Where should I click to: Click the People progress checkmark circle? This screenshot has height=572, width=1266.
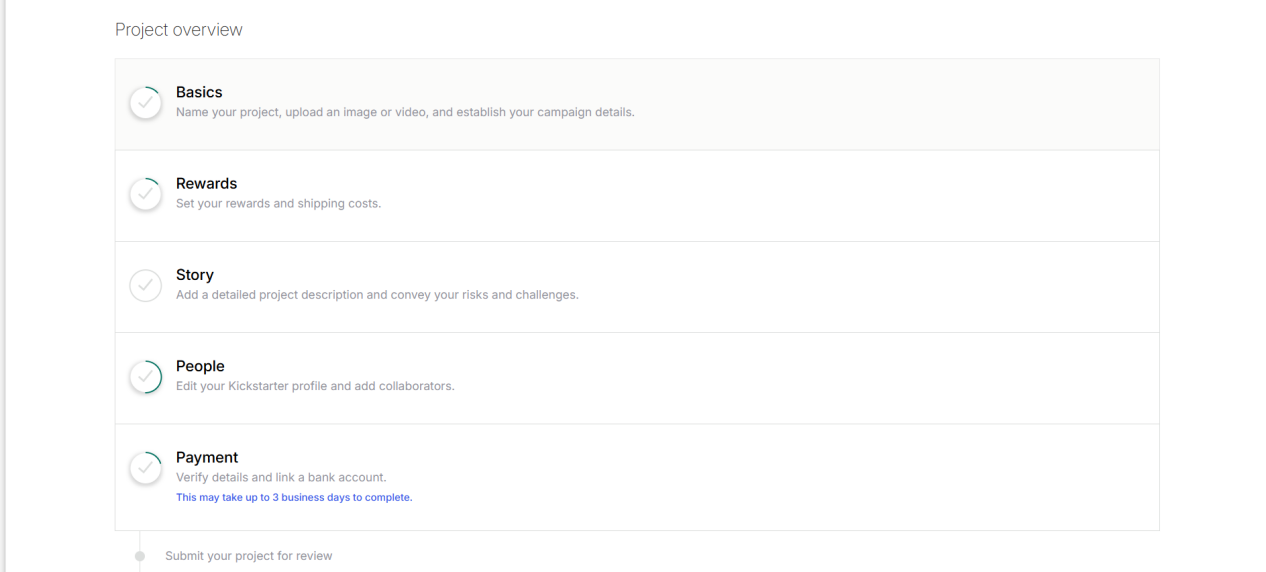coord(146,377)
